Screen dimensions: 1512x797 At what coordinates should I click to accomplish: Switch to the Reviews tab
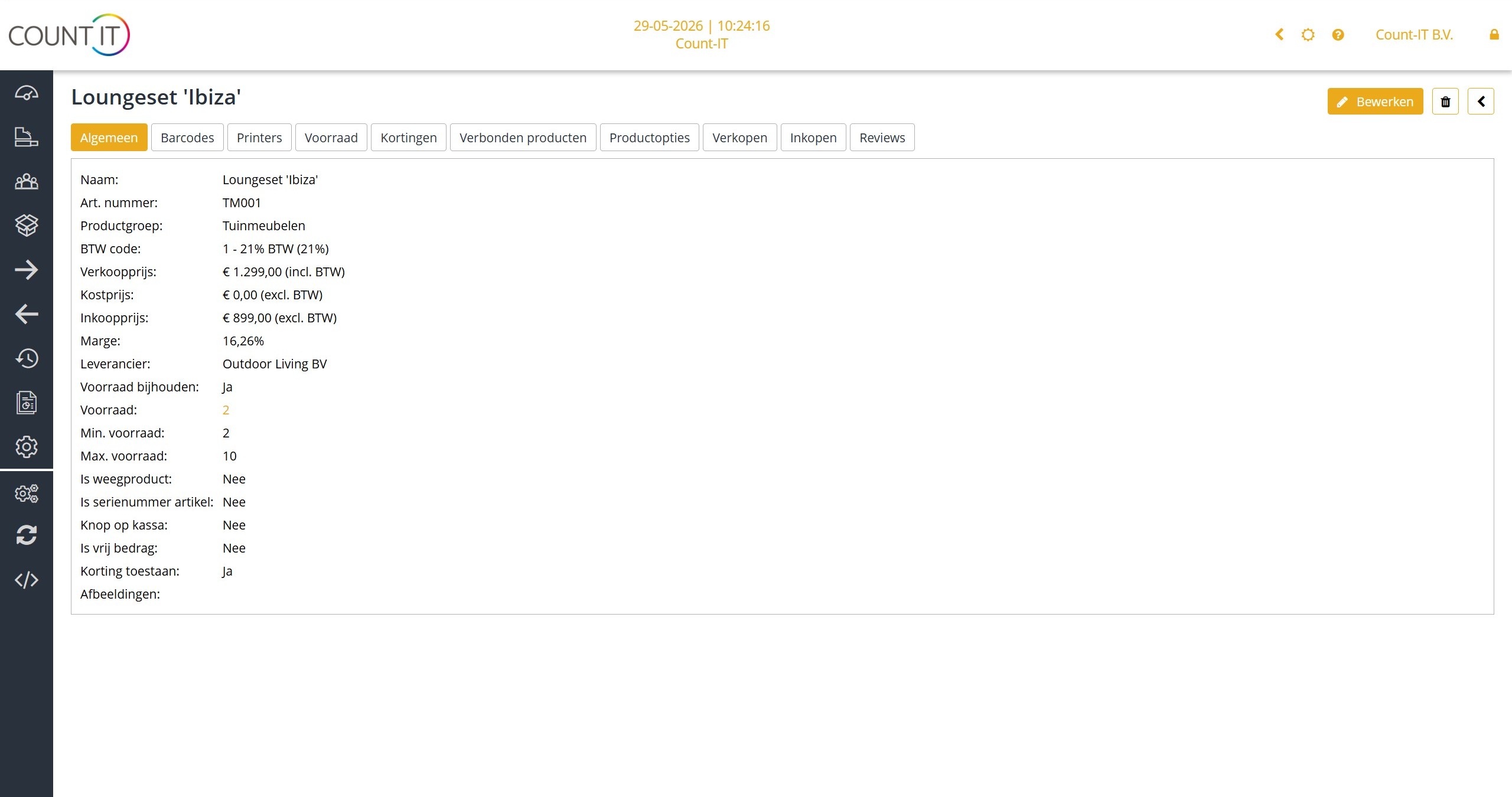coord(882,138)
